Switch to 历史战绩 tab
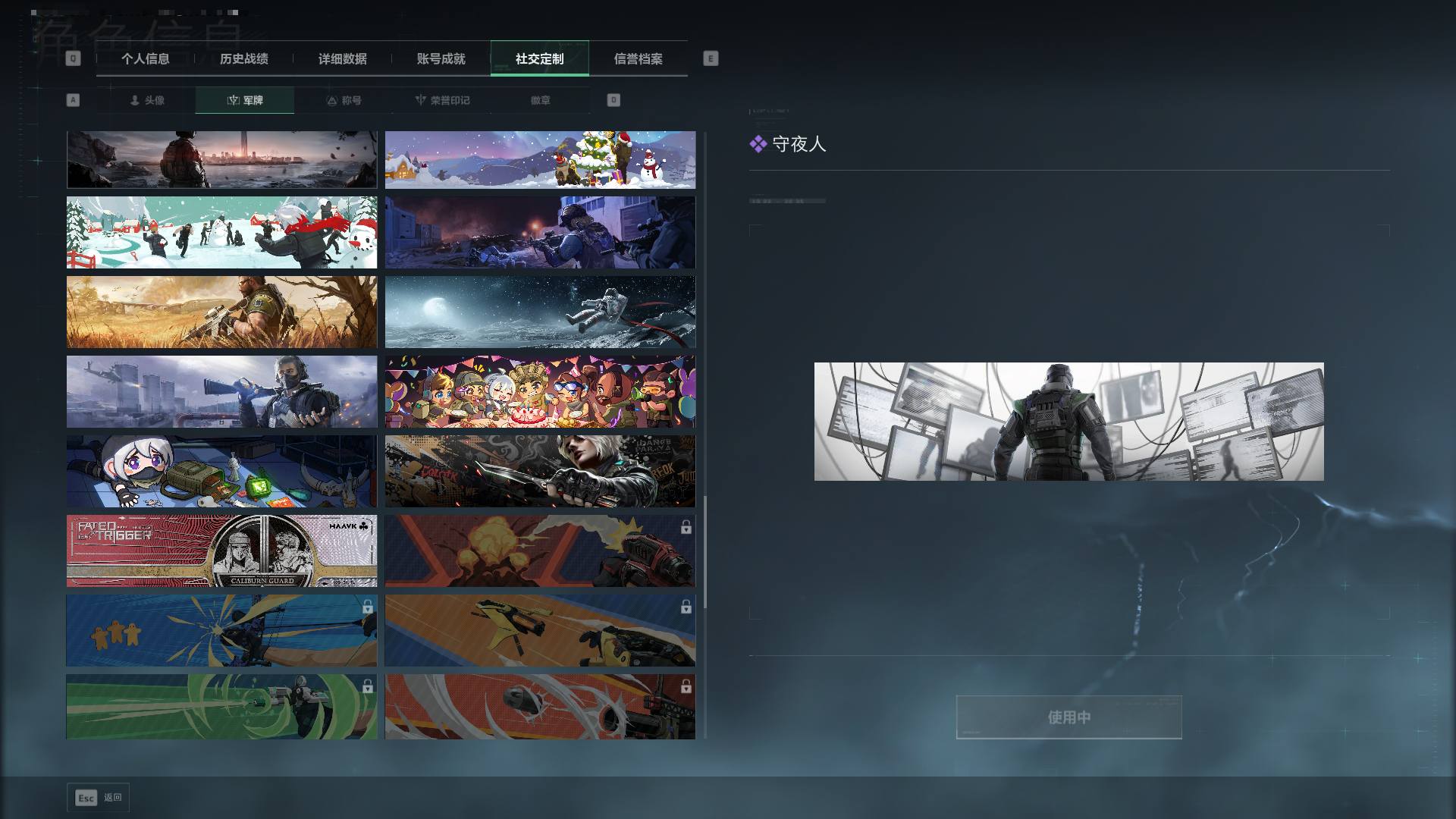This screenshot has width=1456, height=819. (244, 58)
